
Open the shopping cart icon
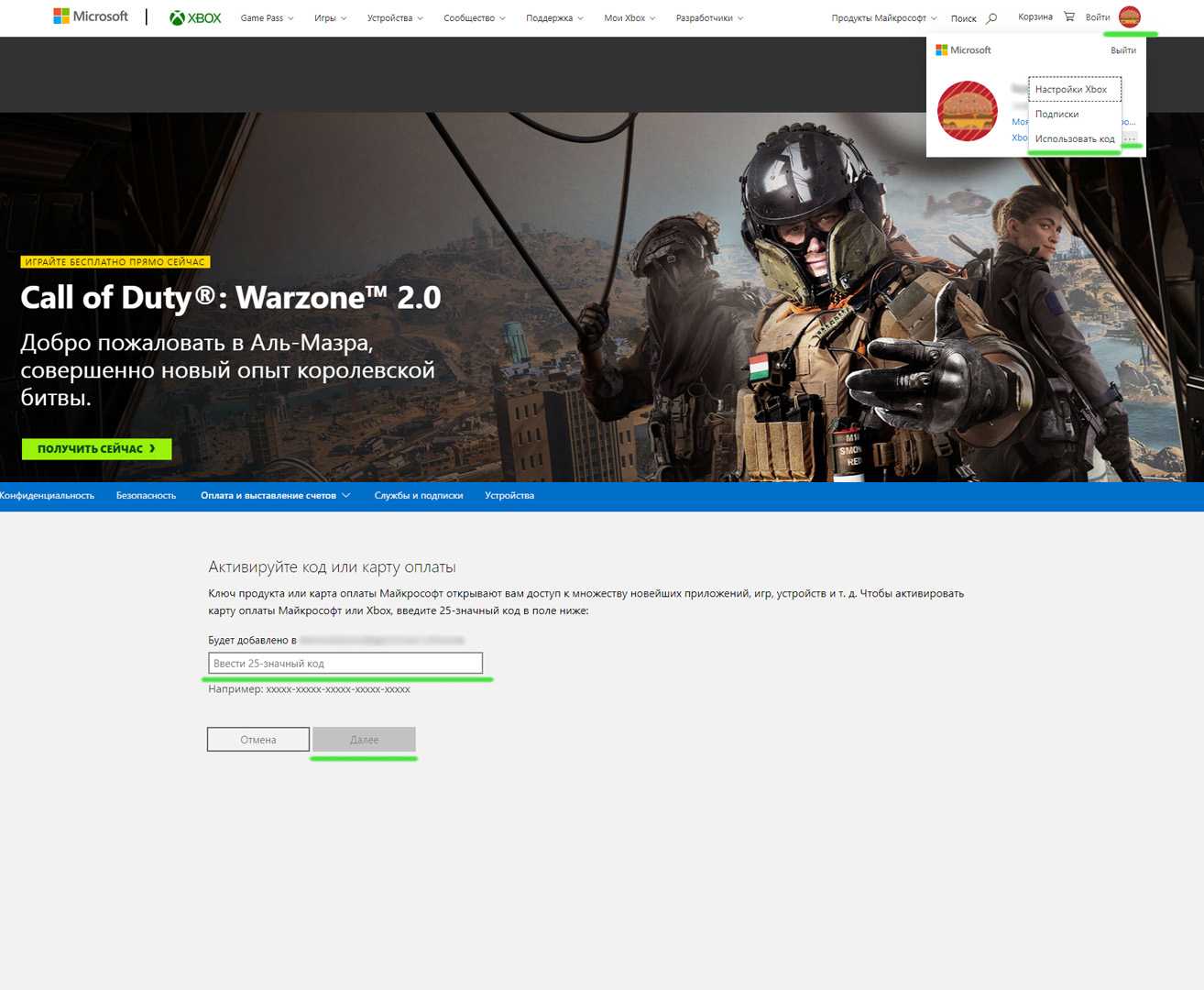coord(1069,16)
